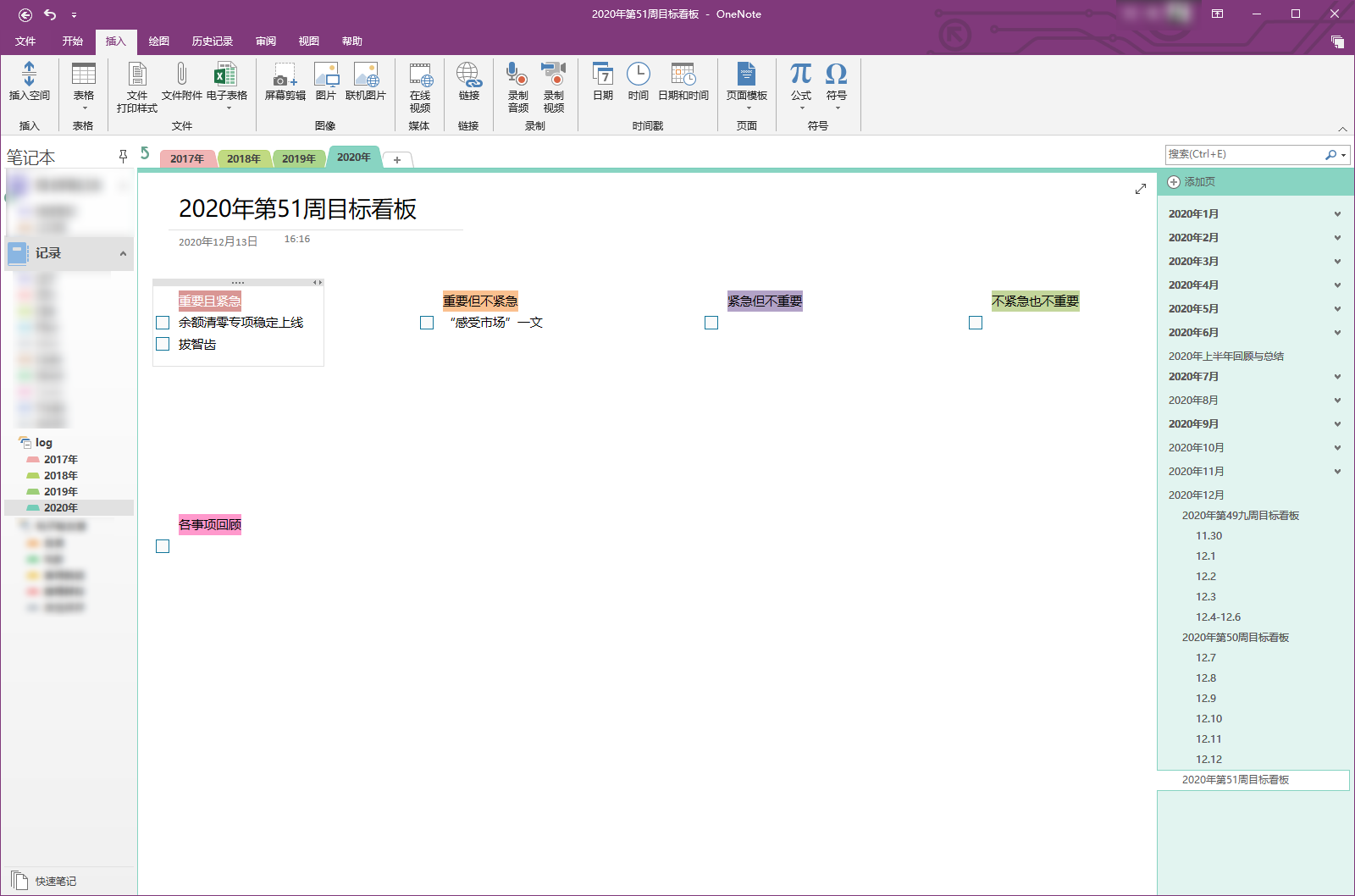Insert an Equation with the pi icon

tap(801, 86)
